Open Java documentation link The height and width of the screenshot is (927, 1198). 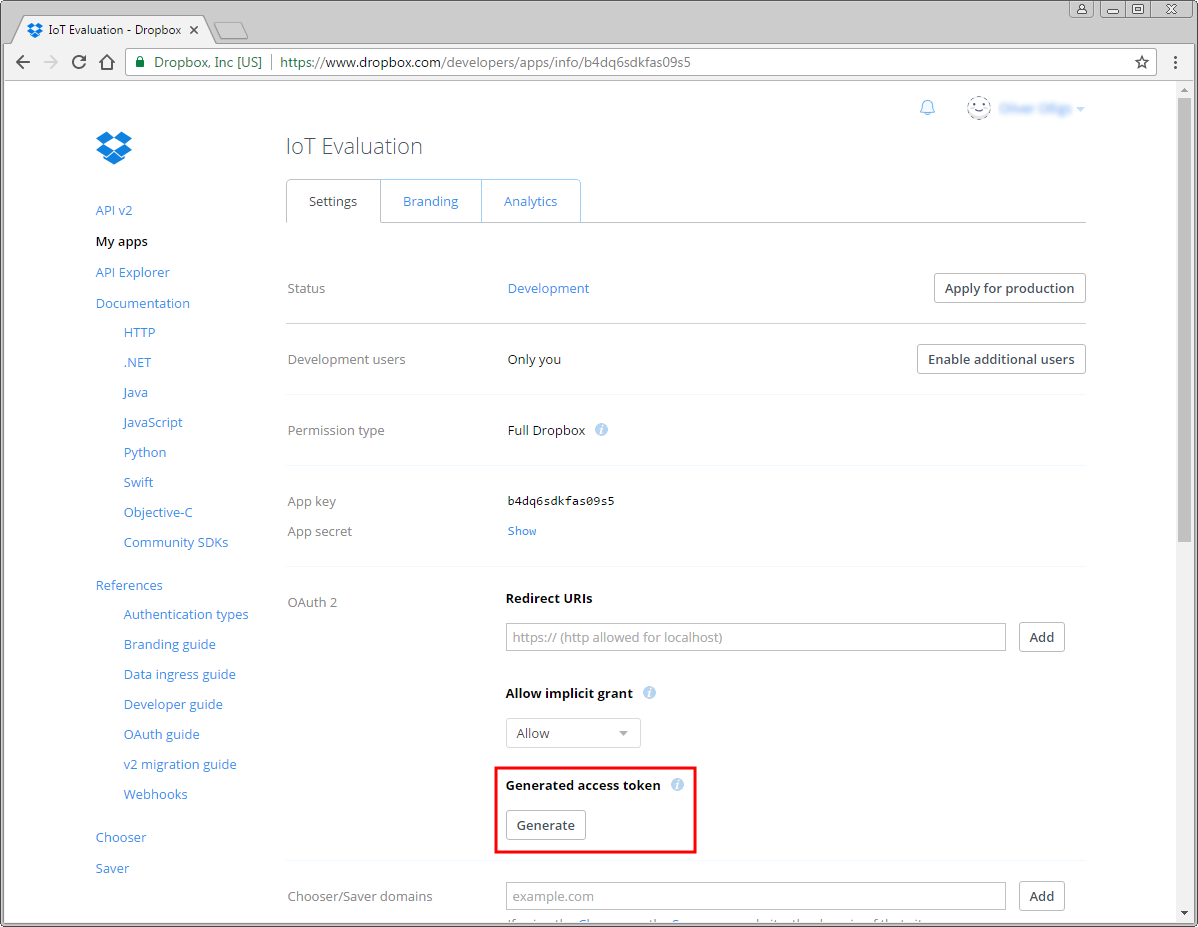click(135, 392)
